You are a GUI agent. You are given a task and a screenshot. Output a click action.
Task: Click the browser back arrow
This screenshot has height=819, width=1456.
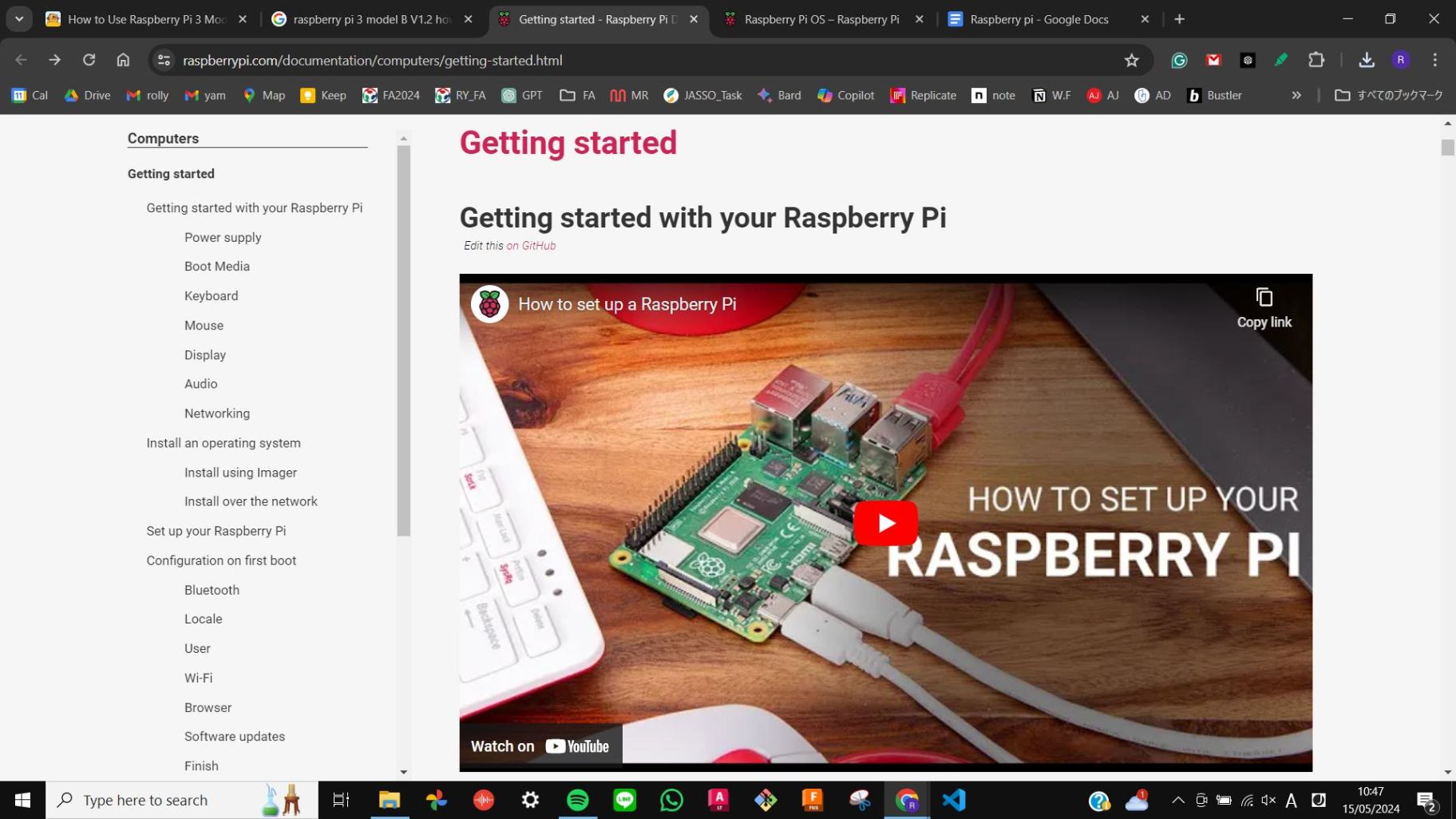pos(21,60)
